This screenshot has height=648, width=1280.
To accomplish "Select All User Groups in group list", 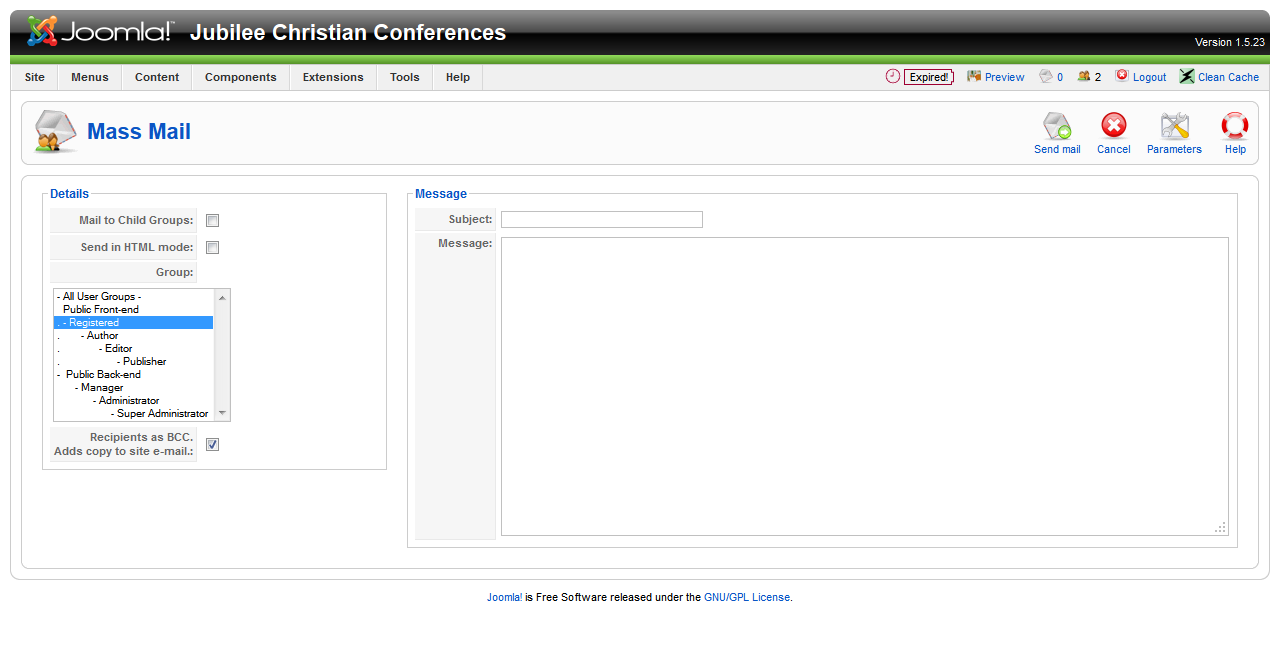I will tap(134, 296).
